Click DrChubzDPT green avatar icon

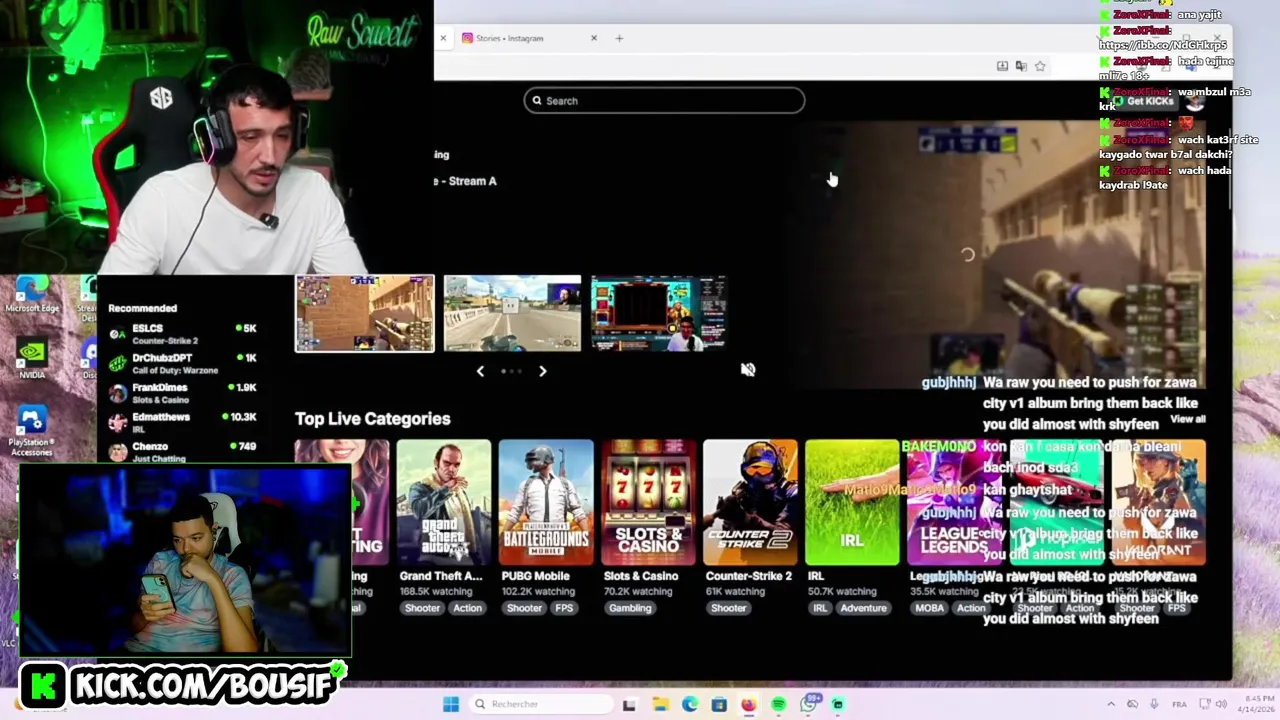[x=118, y=364]
